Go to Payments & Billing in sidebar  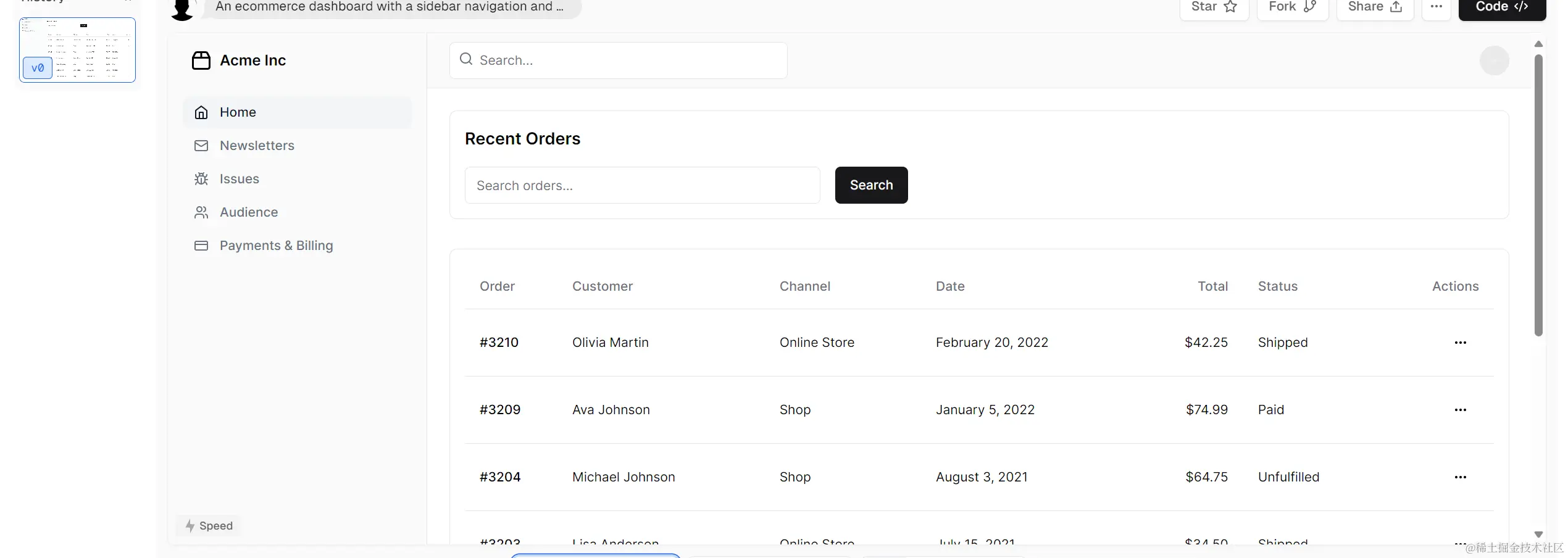coord(297,246)
